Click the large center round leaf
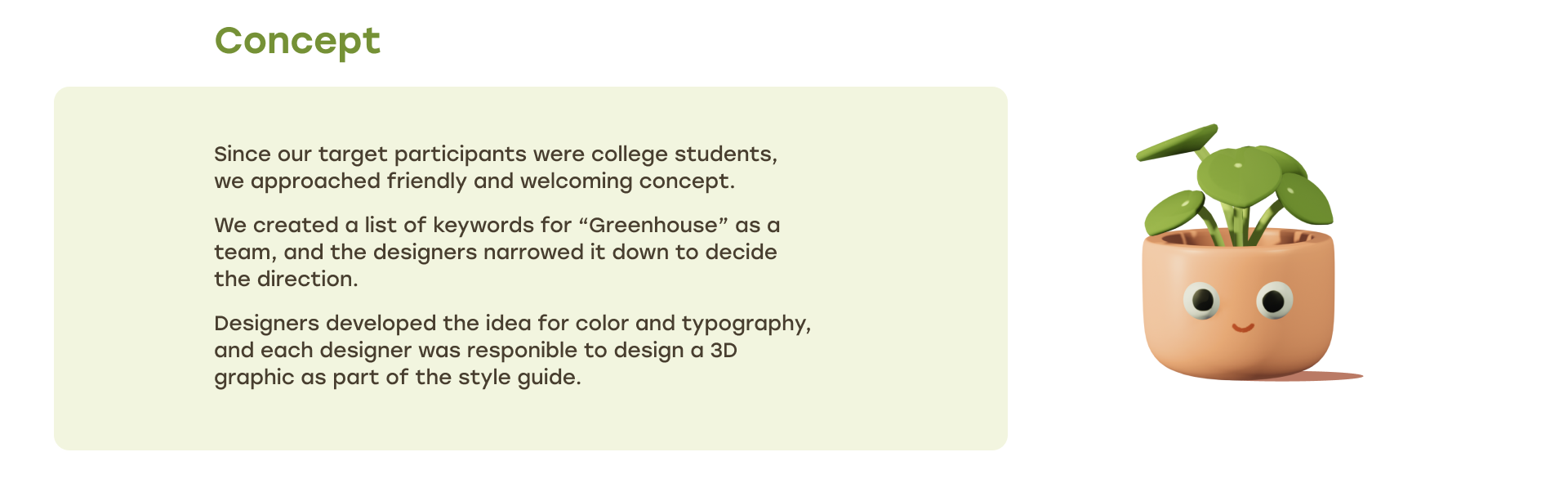This screenshot has width=1568, height=488. (x=1238, y=173)
